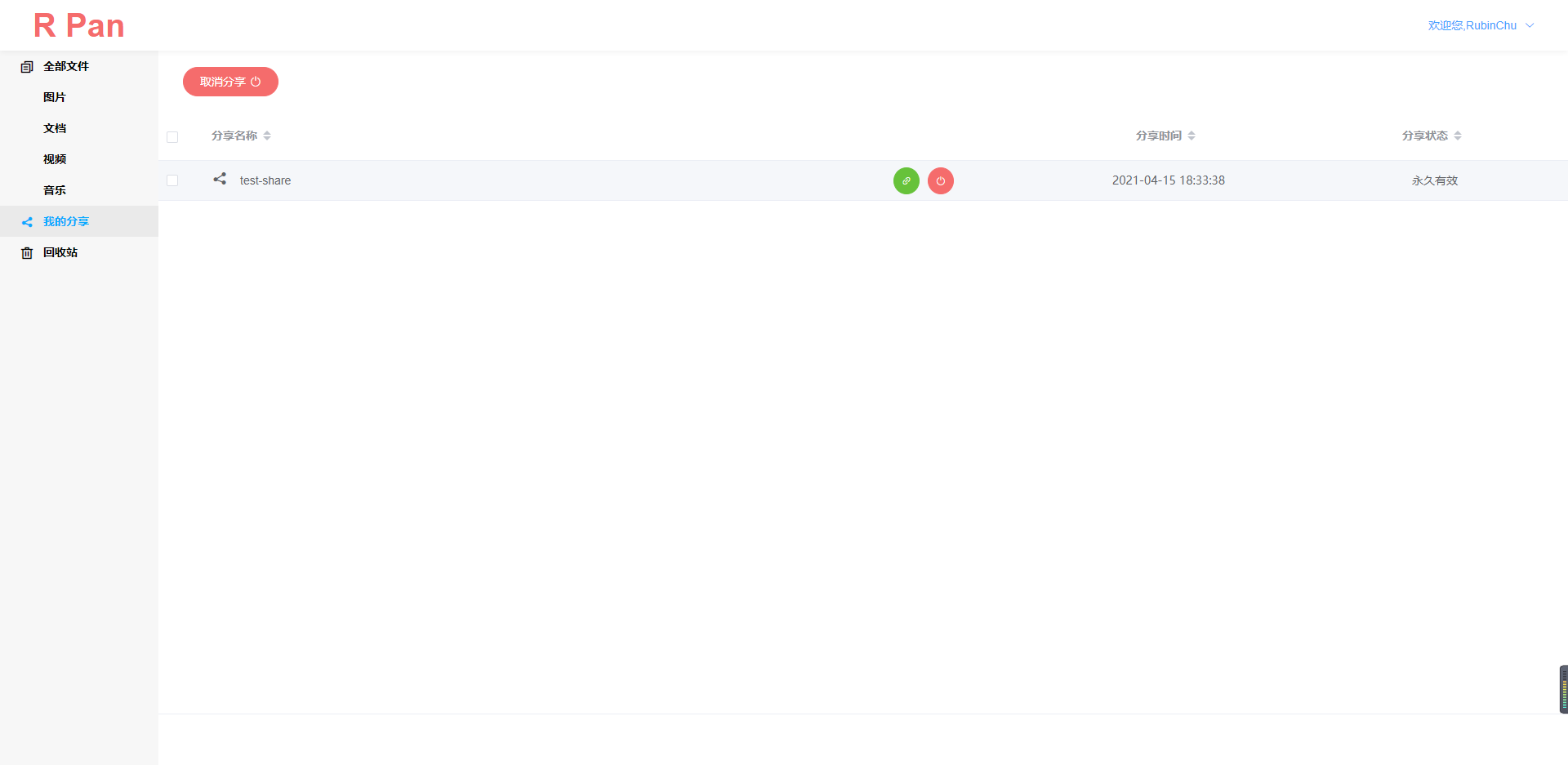
Task: Click the share icon beside 我的分享
Action: 27,222
